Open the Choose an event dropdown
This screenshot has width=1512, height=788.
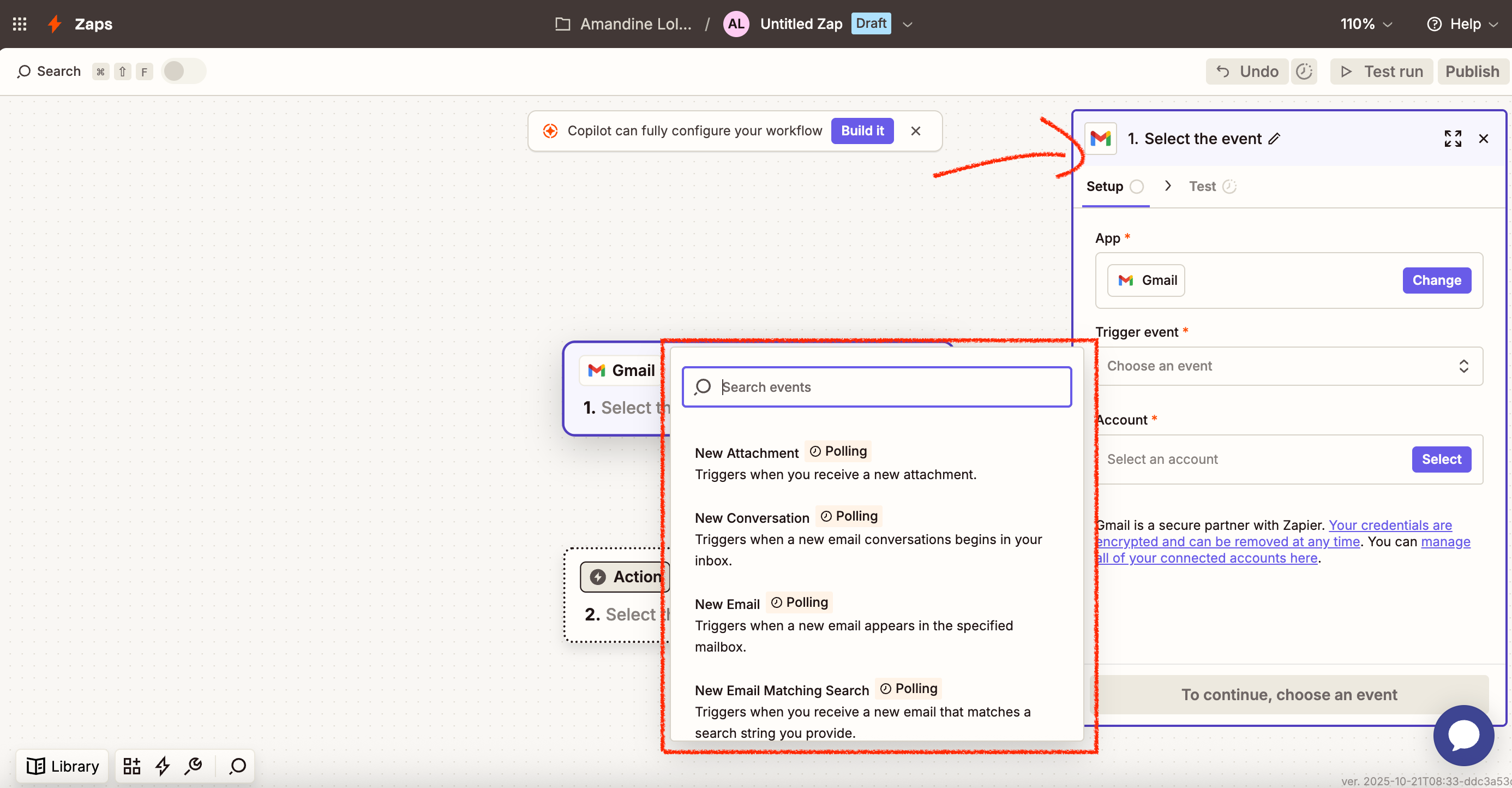pyautogui.click(x=1289, y=366)
